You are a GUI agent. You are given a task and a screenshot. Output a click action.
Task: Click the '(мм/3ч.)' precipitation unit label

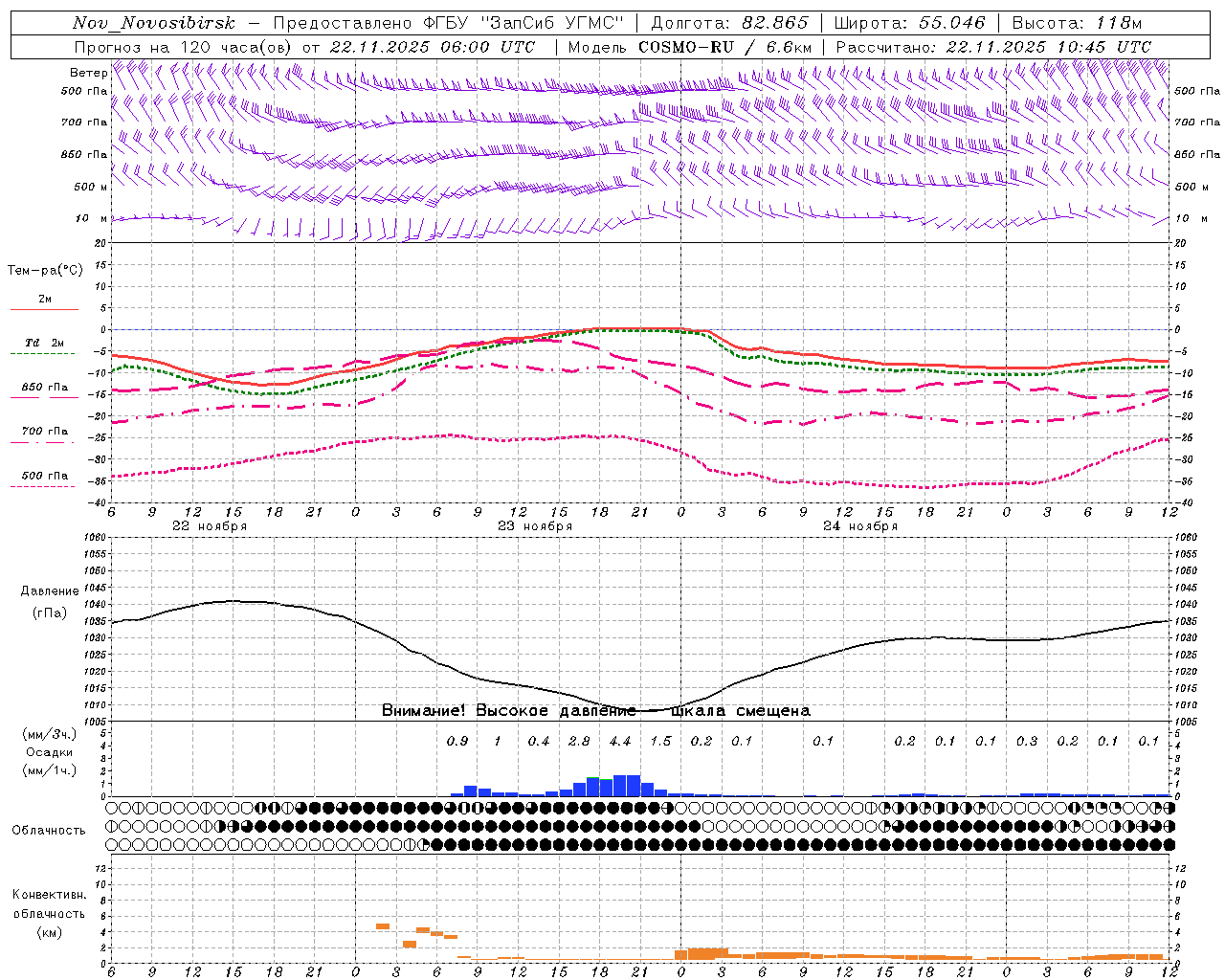tap(50, 734)
